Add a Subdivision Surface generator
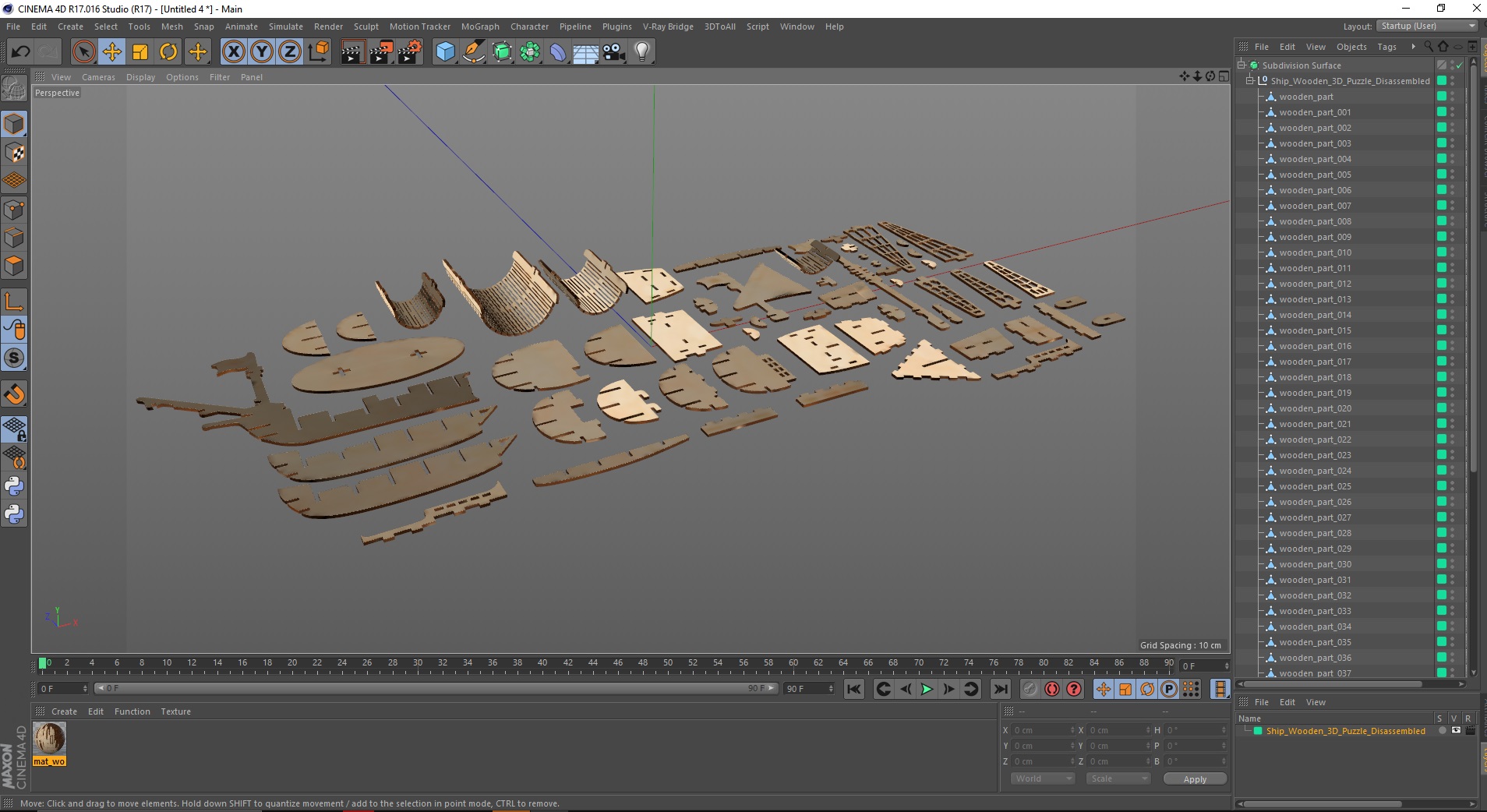 pos(502,52)
